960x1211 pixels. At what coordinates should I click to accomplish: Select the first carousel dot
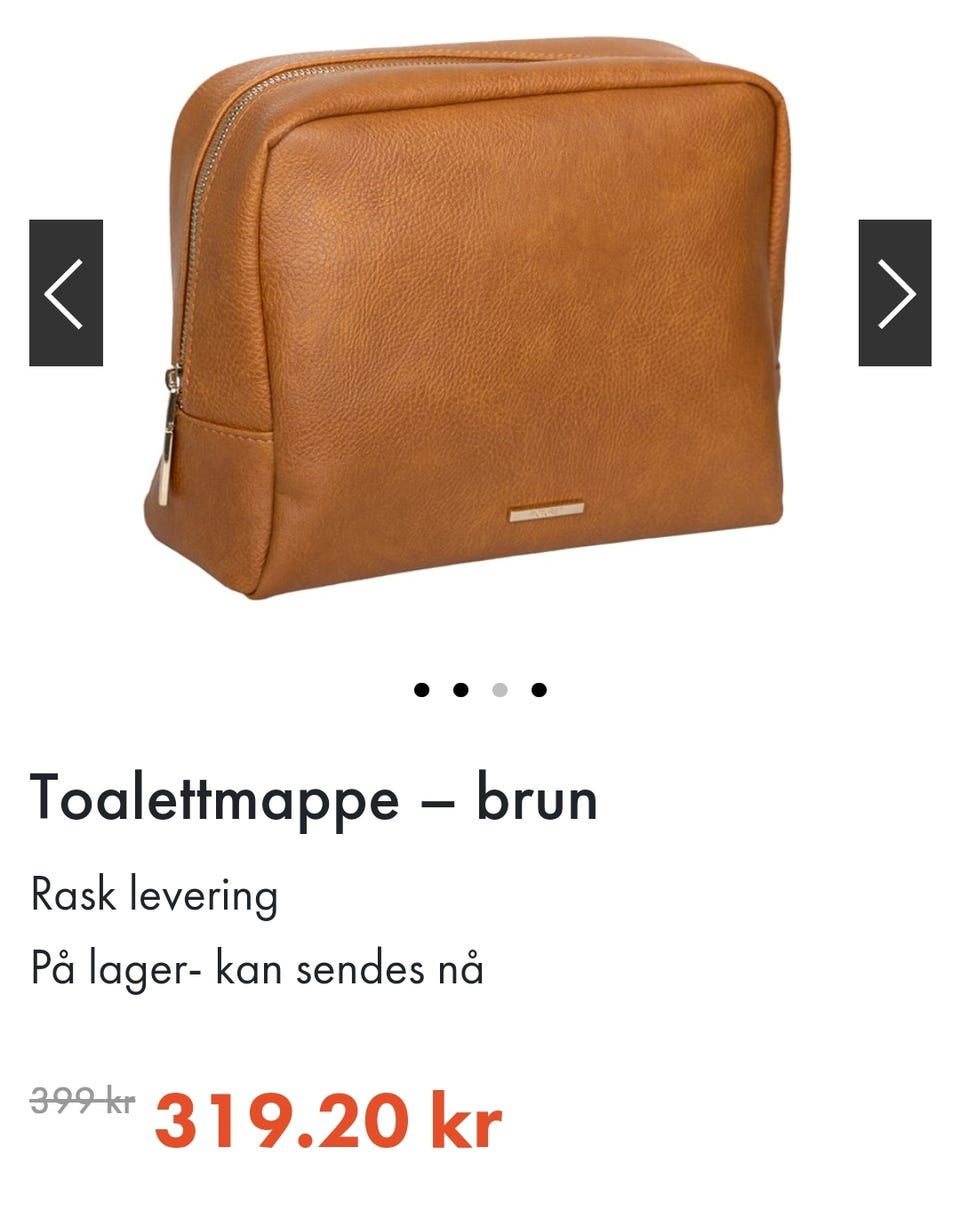(422, 690)
